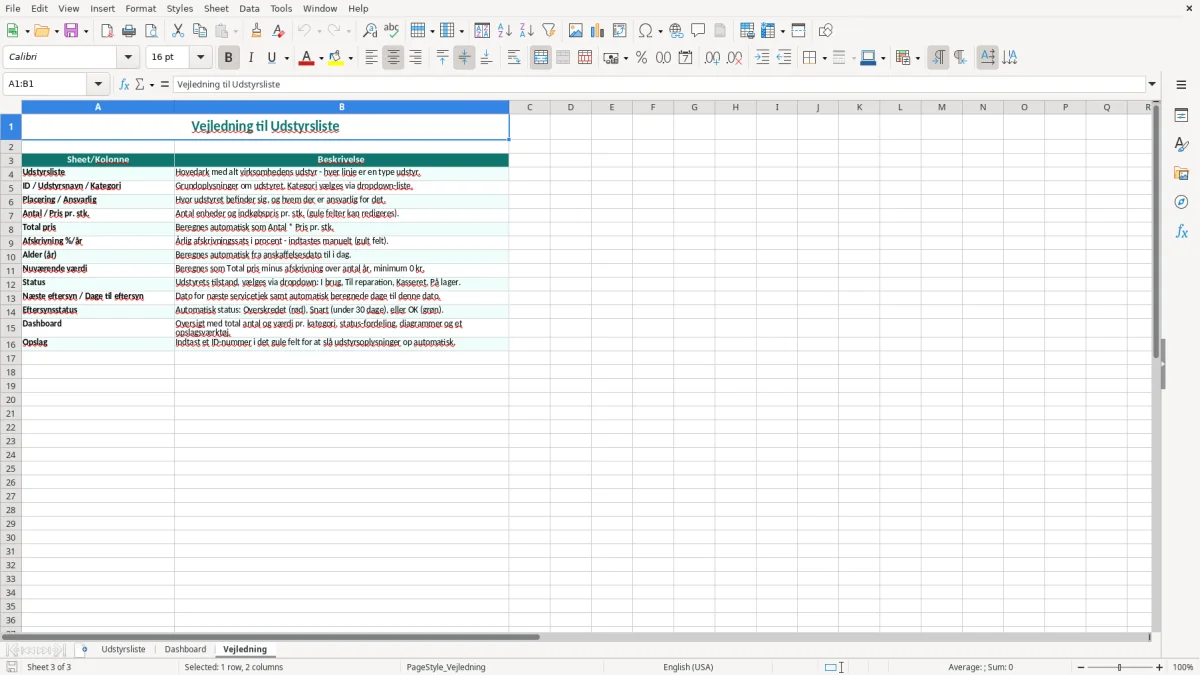Toggle italic formatting
Viewport: 1200px width, 675px height.
(251, 58)
